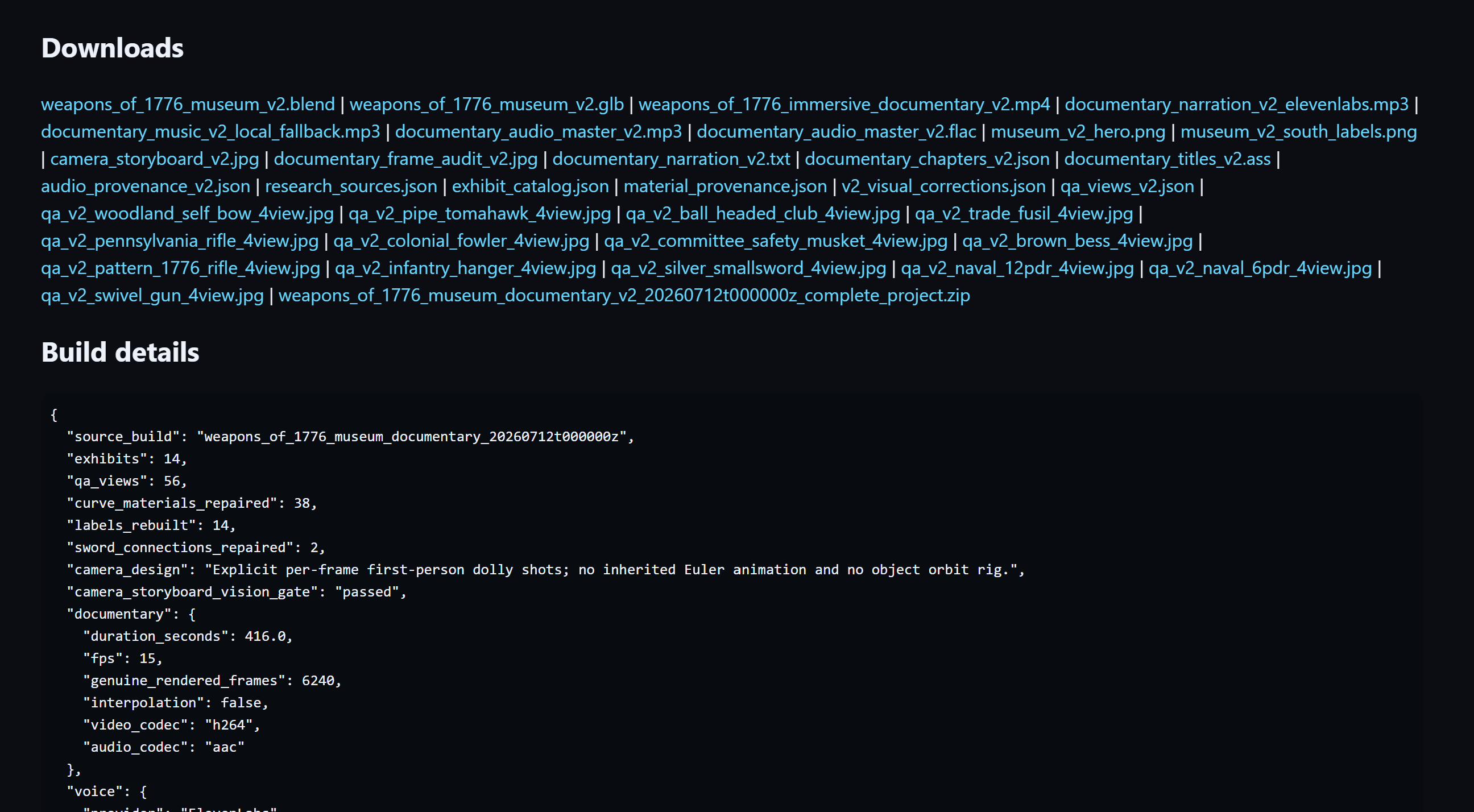This screenshot has width=1474, height=812.
Task: Download weapons_of_1776_museum_v2.glb file
Action: 486,104
